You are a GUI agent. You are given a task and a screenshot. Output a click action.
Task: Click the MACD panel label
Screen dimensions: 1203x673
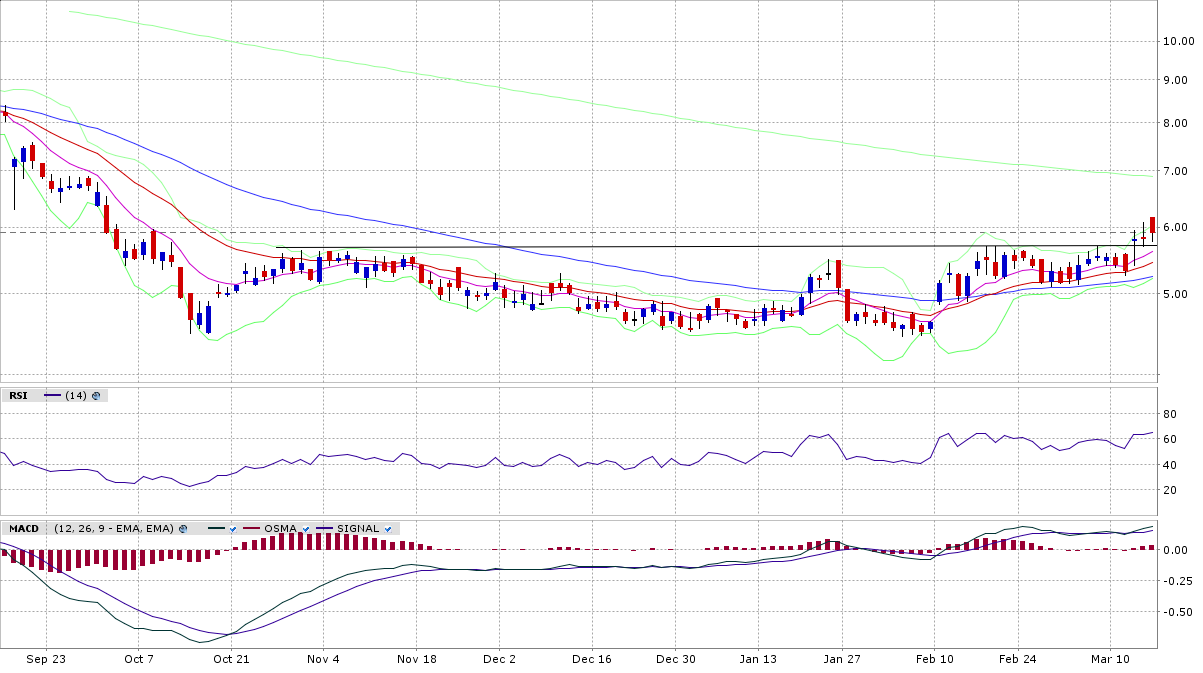22,529
